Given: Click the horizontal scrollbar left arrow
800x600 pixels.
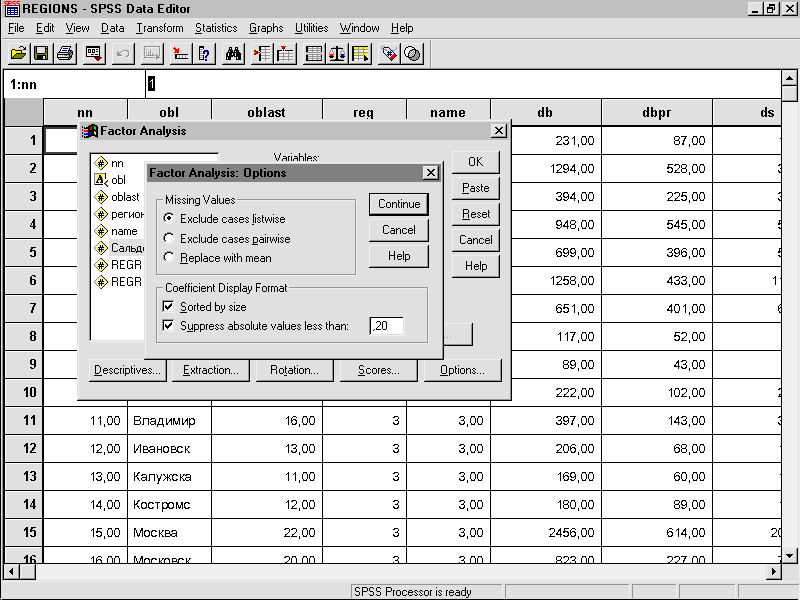Looking at the screenshot, I should coord(11,571).
